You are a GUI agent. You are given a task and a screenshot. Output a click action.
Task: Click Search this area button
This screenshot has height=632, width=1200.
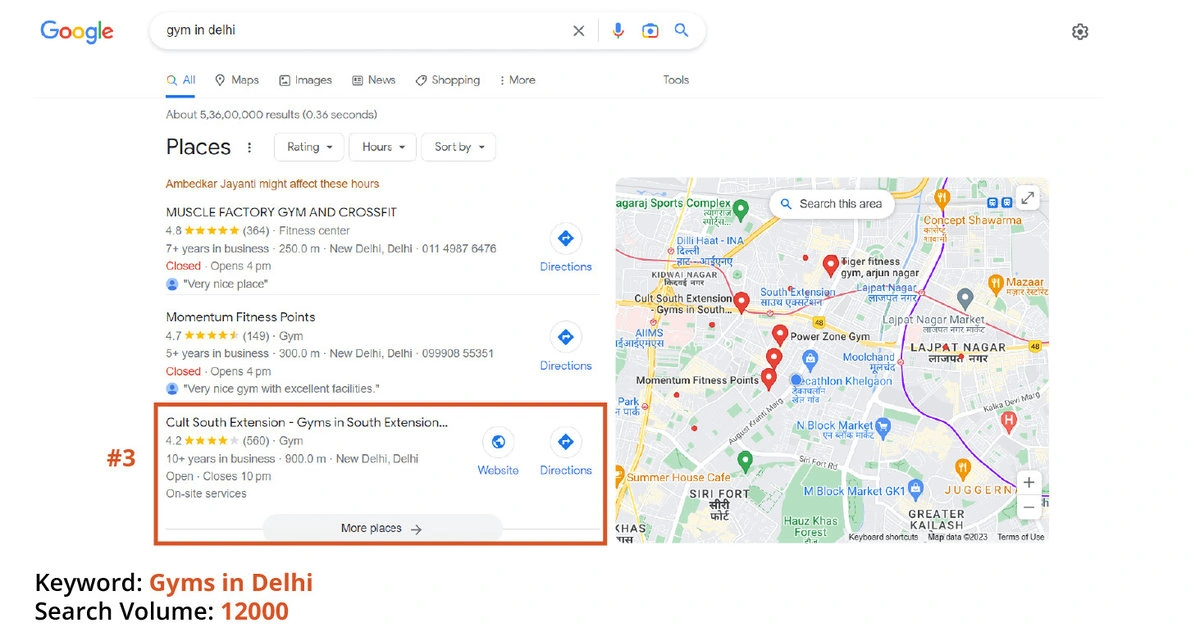tap(831, 204)
